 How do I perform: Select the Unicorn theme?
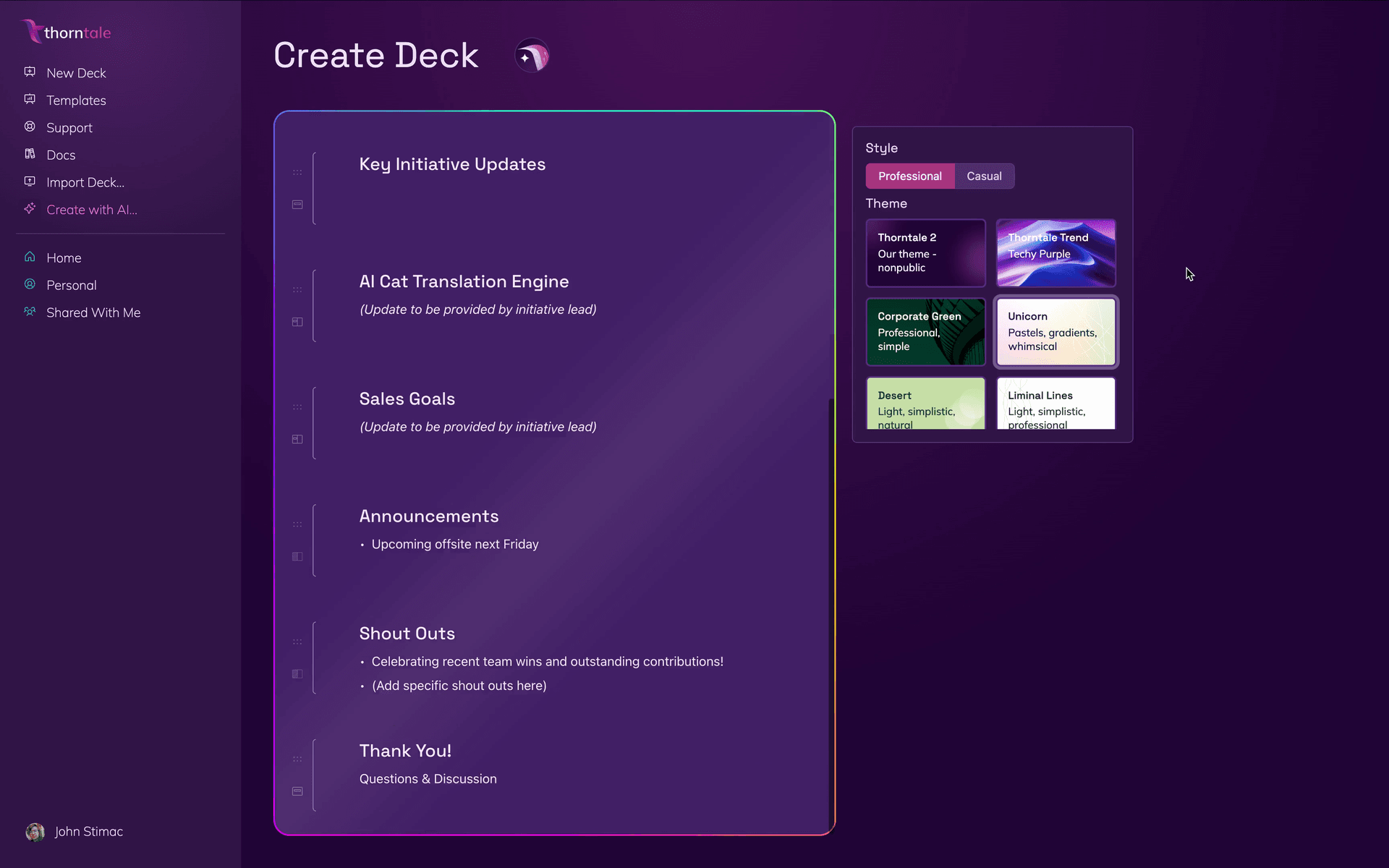click(x=1055, y=331)
